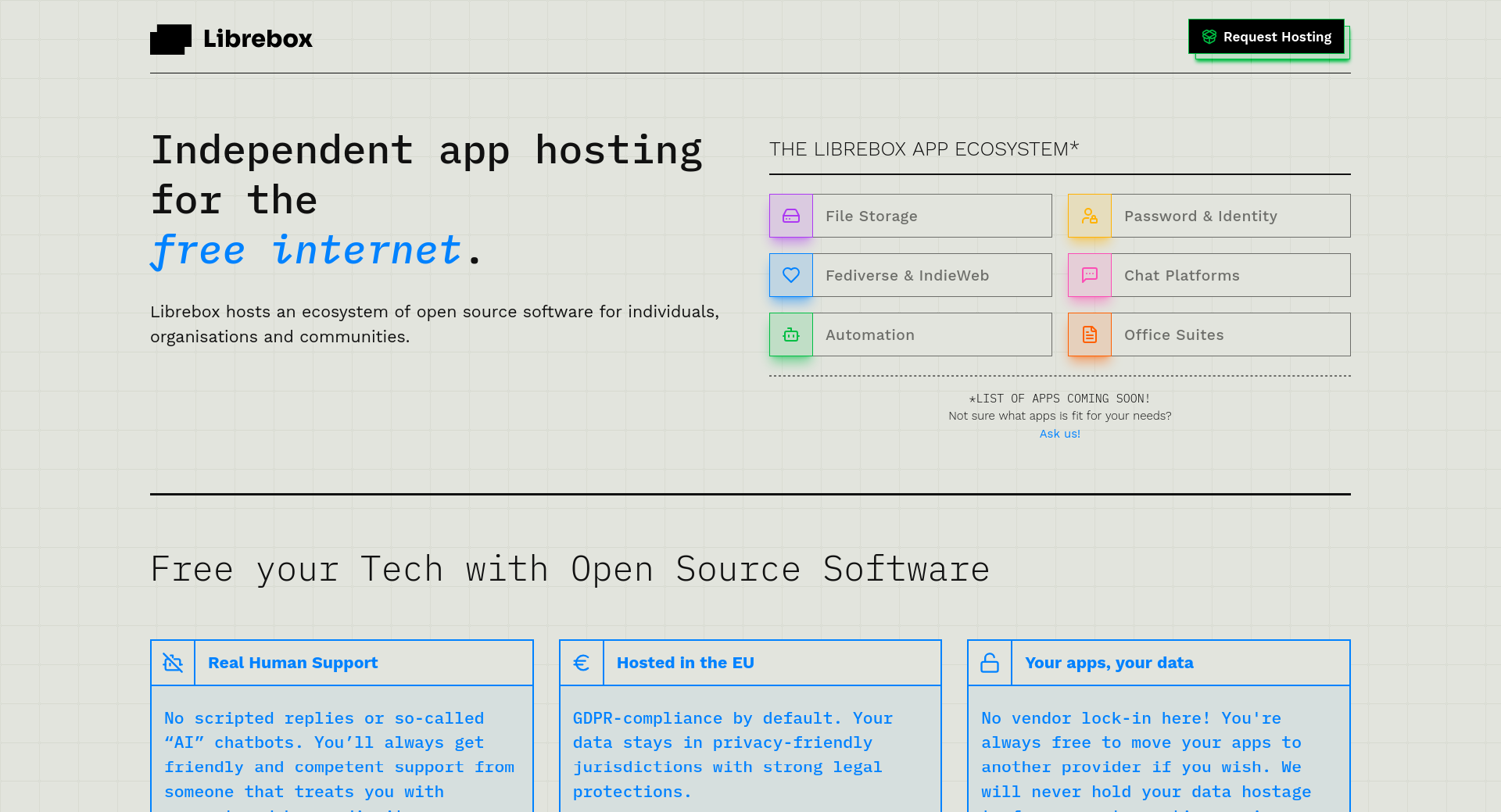
Task: Click THE LIBREBOX APP ECOSYSTEM heading
Action: (x=924, y=149)
